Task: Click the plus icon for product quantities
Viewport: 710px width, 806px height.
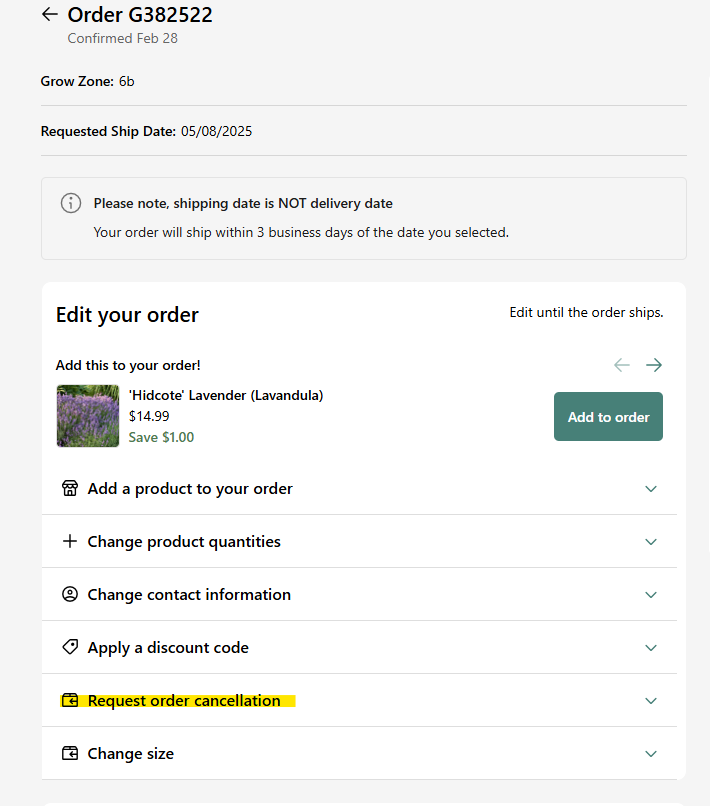Action: pyautogui.click(x=70, y=541)
